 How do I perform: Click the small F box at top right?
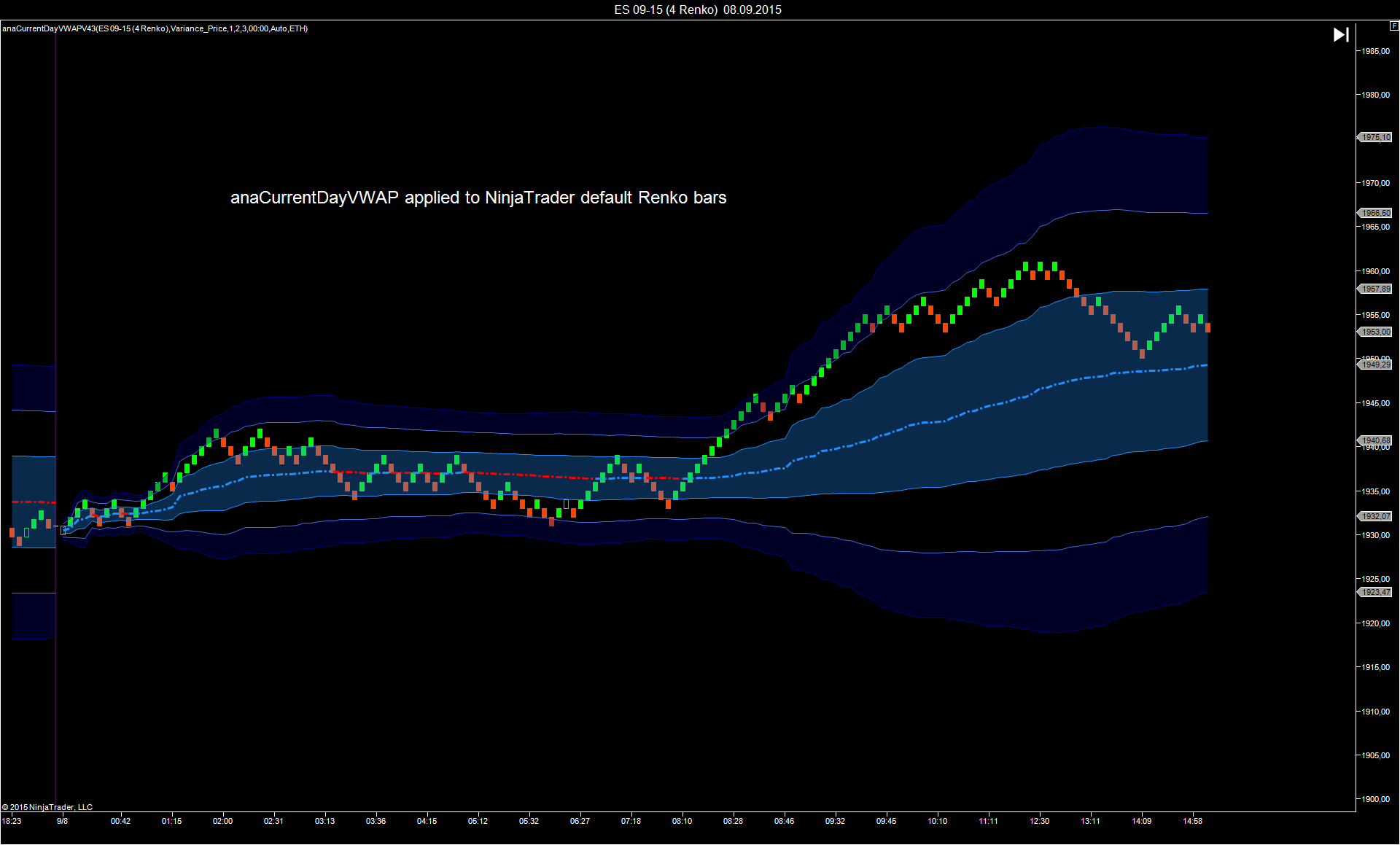click(x=1394, y=26)
